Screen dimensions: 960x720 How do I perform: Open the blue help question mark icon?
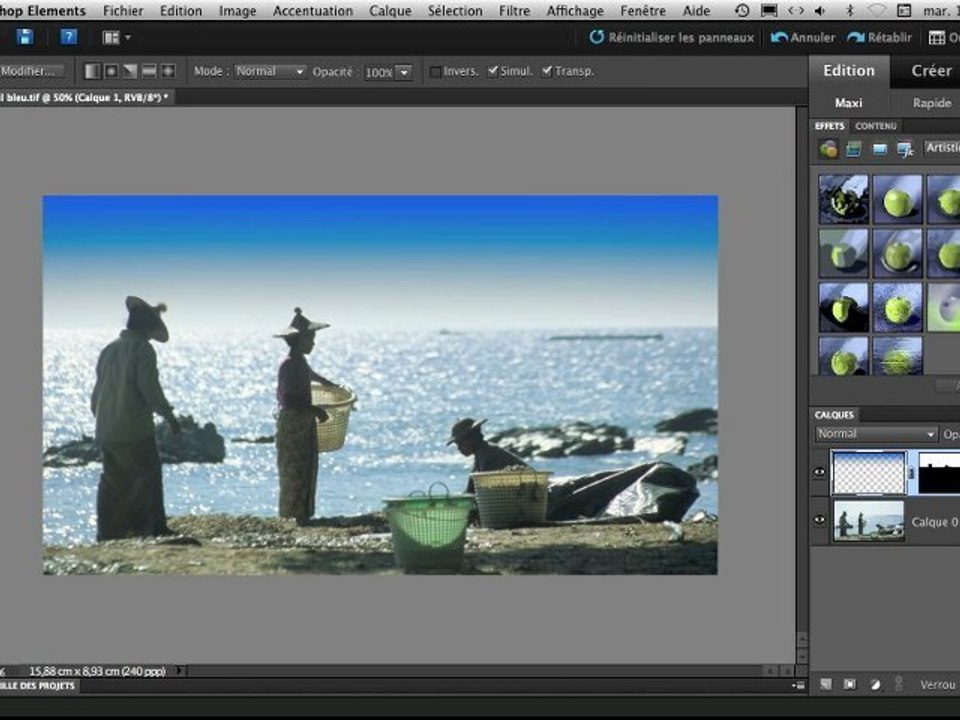coord(69,37)
